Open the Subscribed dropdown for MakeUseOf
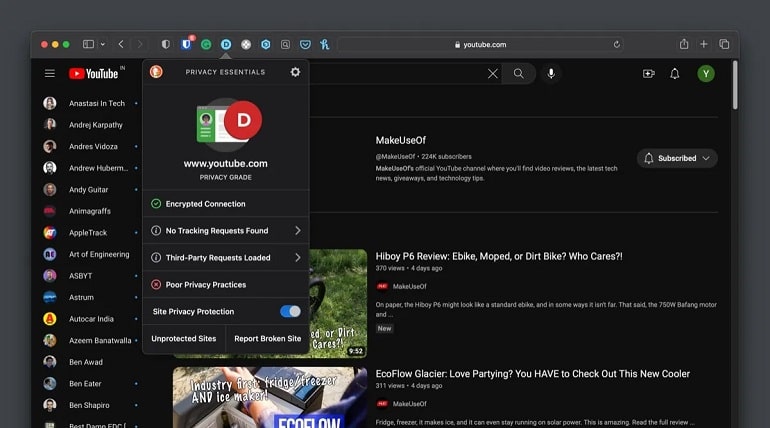770x428 pixels. click(677, 158)
